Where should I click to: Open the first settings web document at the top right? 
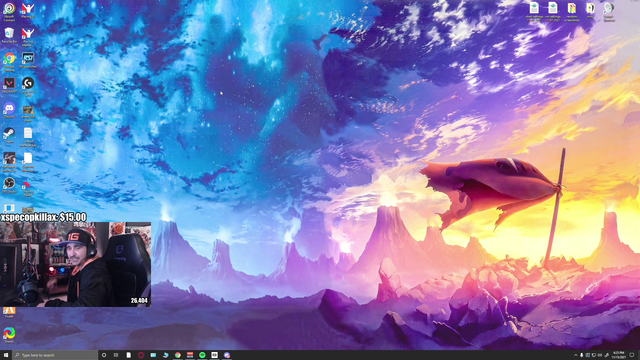pyautogui.click(x=534, y=11)
